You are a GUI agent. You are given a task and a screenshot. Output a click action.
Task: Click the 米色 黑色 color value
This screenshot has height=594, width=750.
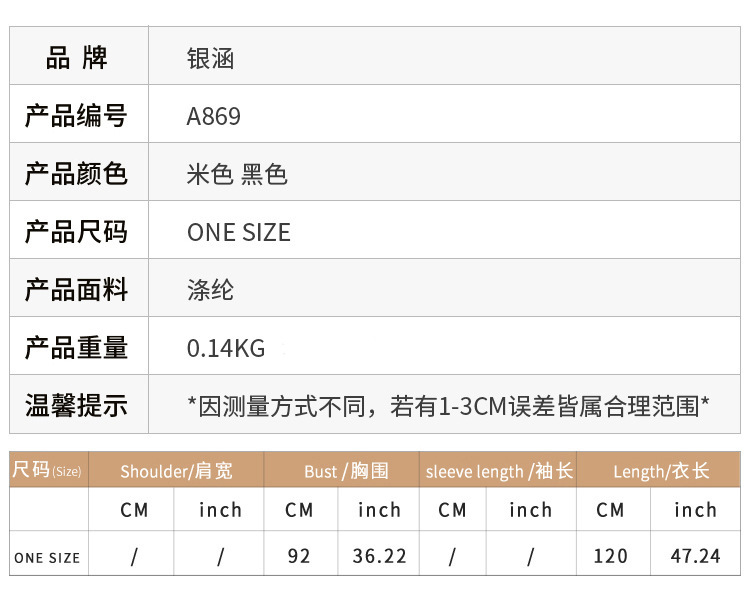click(237, 175)
